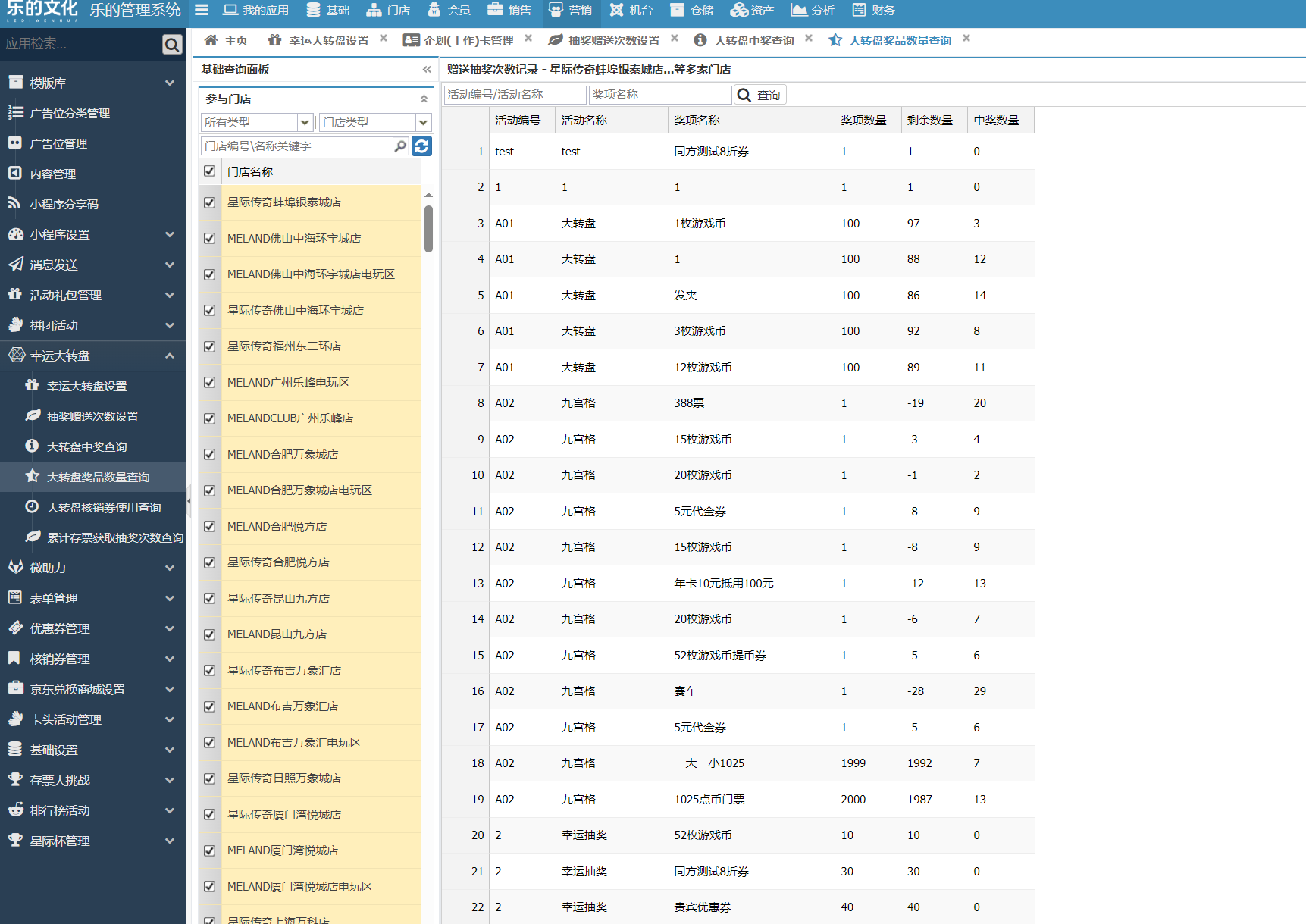Open 抽奖赠送次数设置 in sidebar

click(92, 416)
